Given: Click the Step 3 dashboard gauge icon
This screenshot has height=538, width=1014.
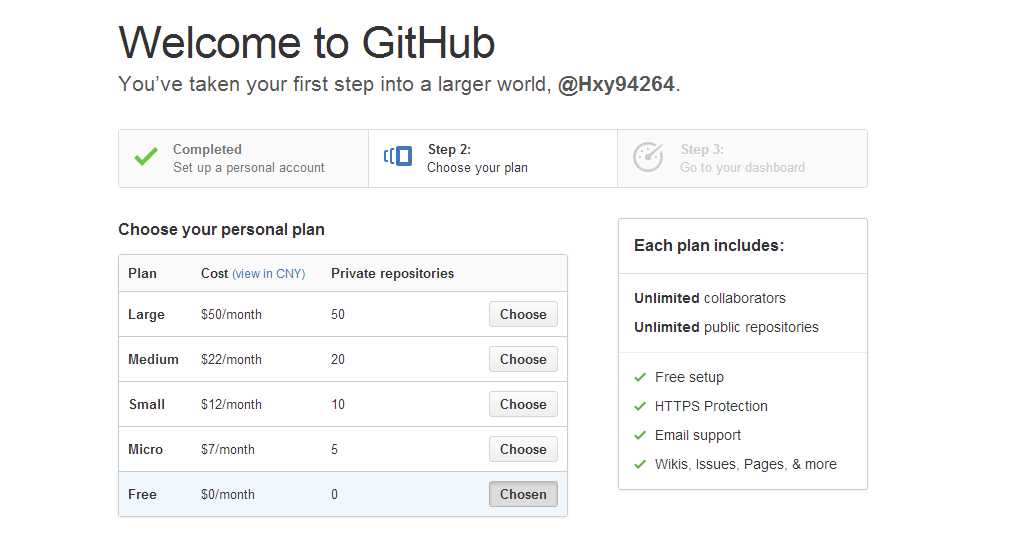Looking at the screenshot, I should point(648,157).
